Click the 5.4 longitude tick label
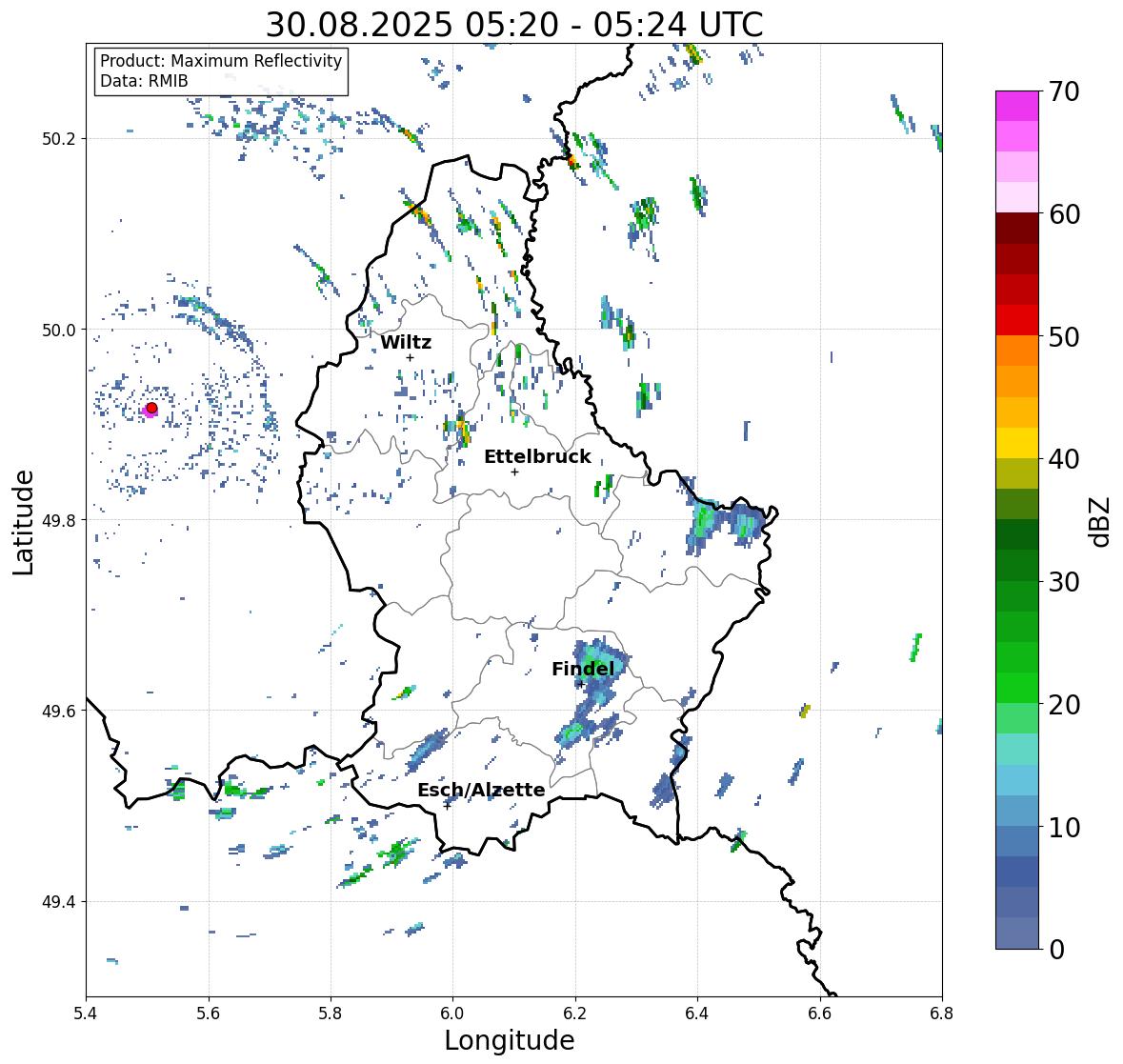 coord(86,1012)
